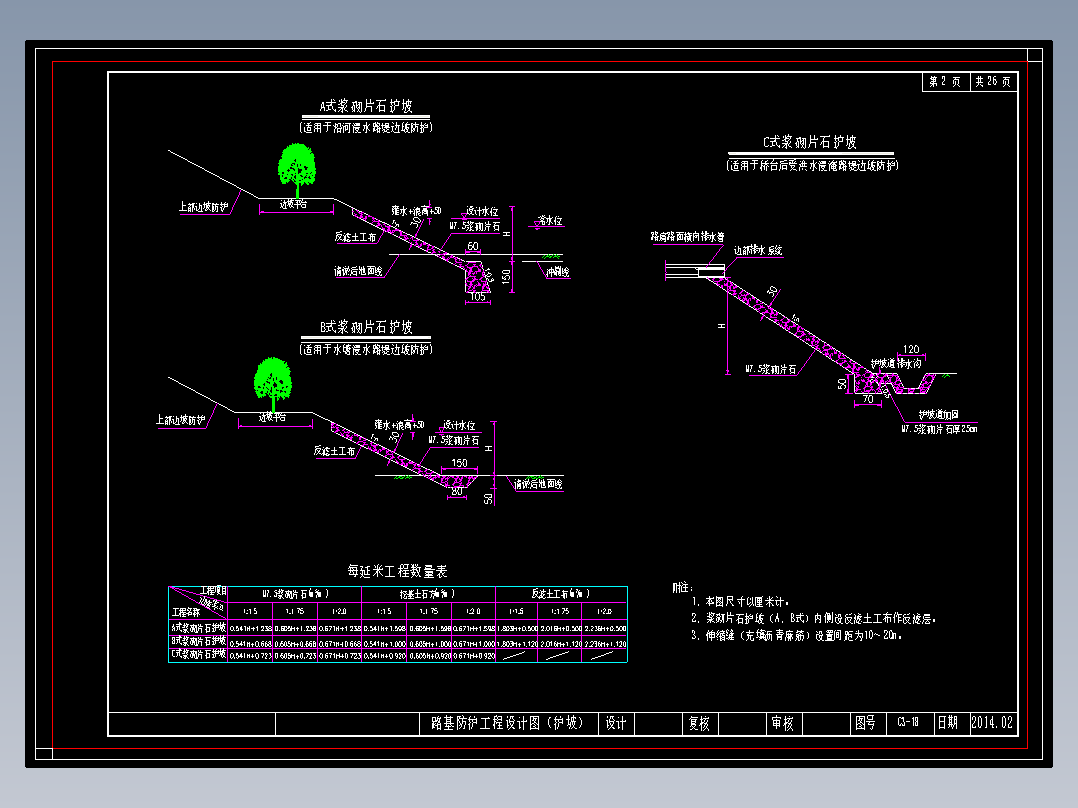Select table cell '0.541H+1.238'
Screen dimensions: 1078x808
coord(250,629)
